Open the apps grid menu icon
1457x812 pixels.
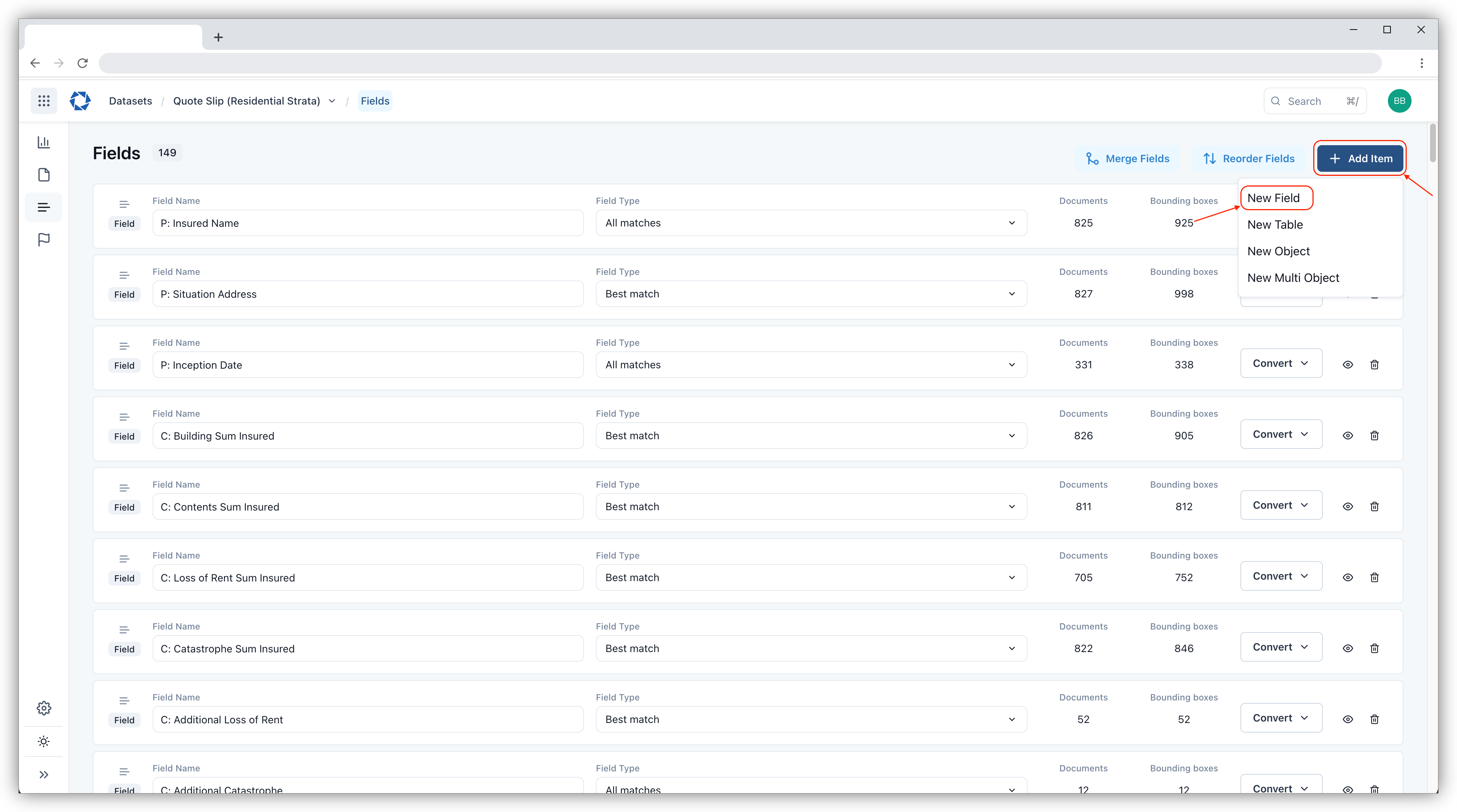click(44, 101)
